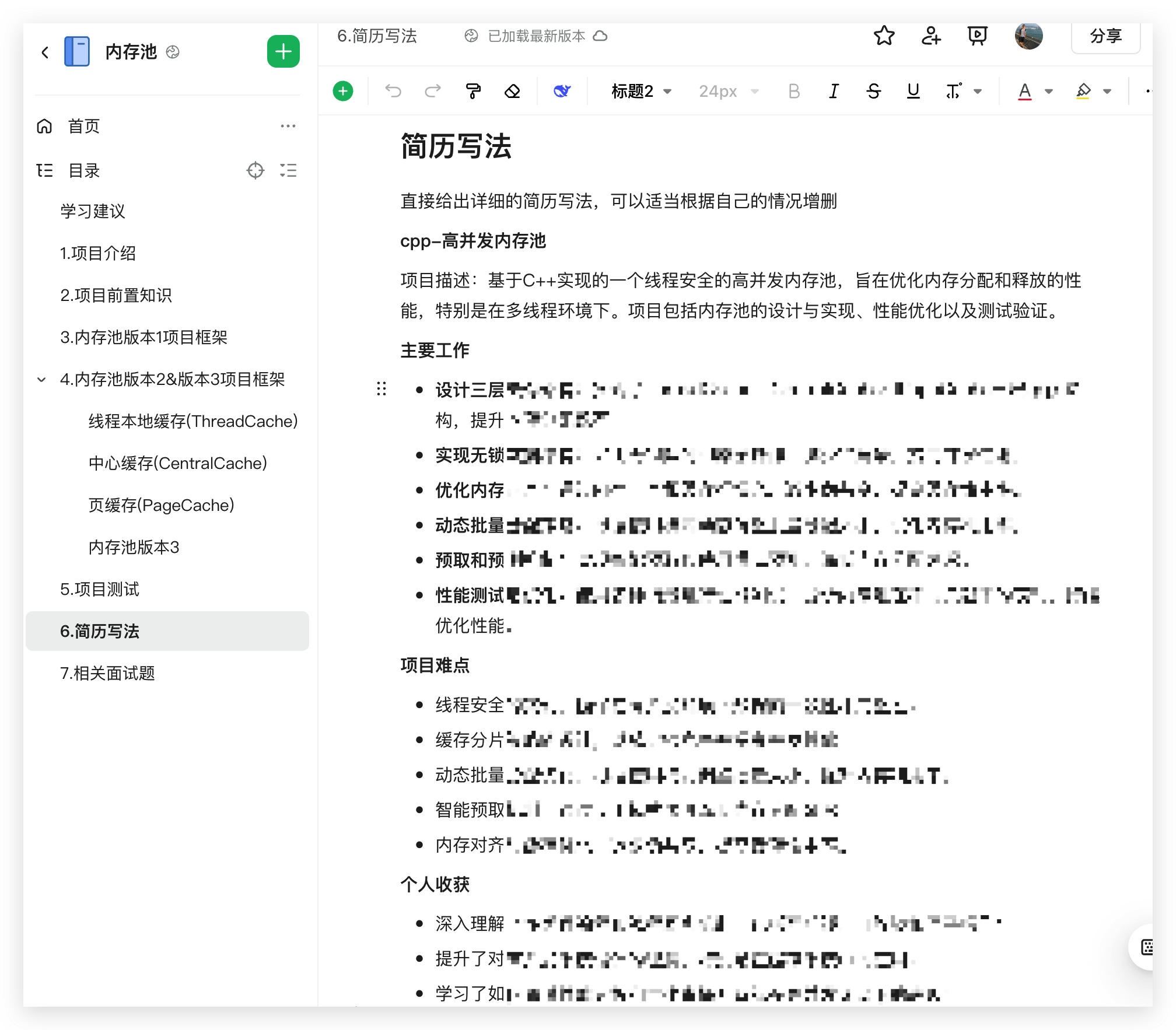
Task: Click the add collaborator icon
Action: click(930, 36)
